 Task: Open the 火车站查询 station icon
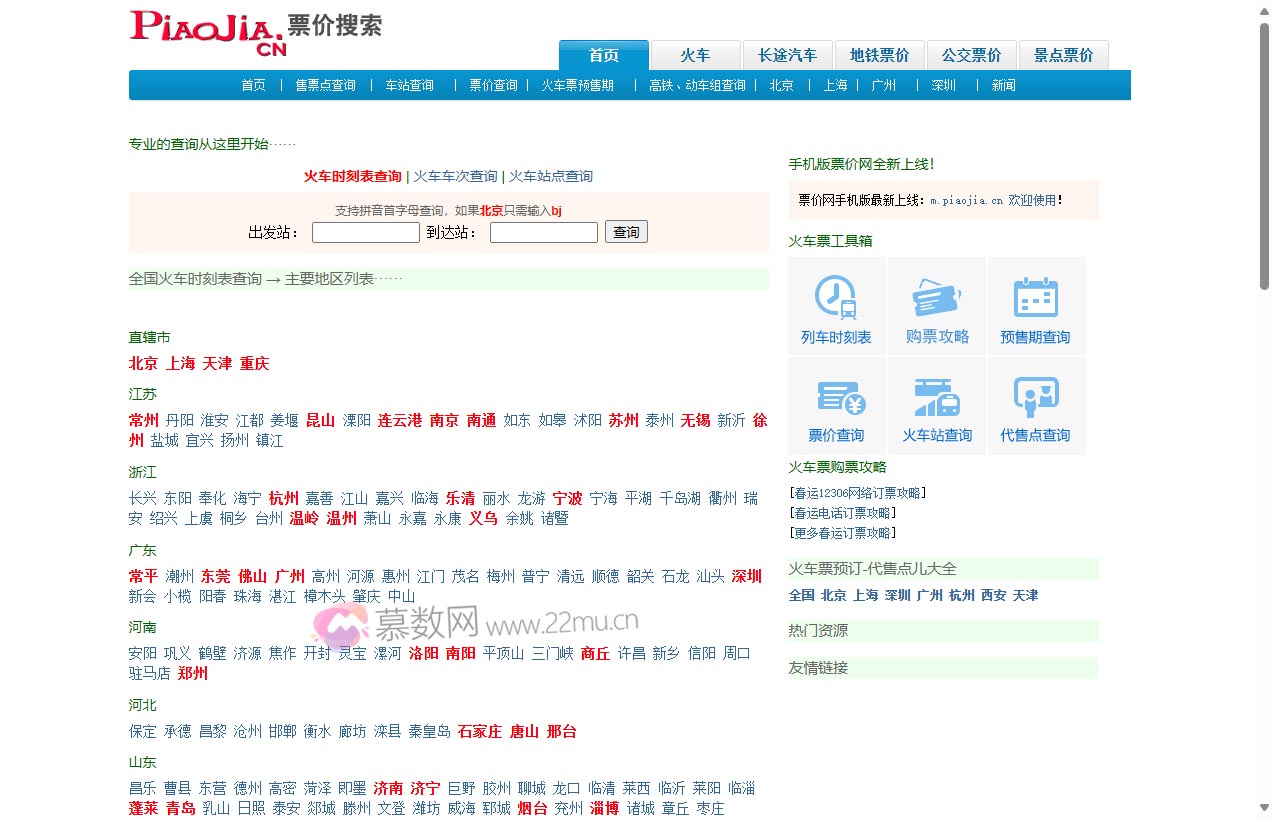[937, 397]
